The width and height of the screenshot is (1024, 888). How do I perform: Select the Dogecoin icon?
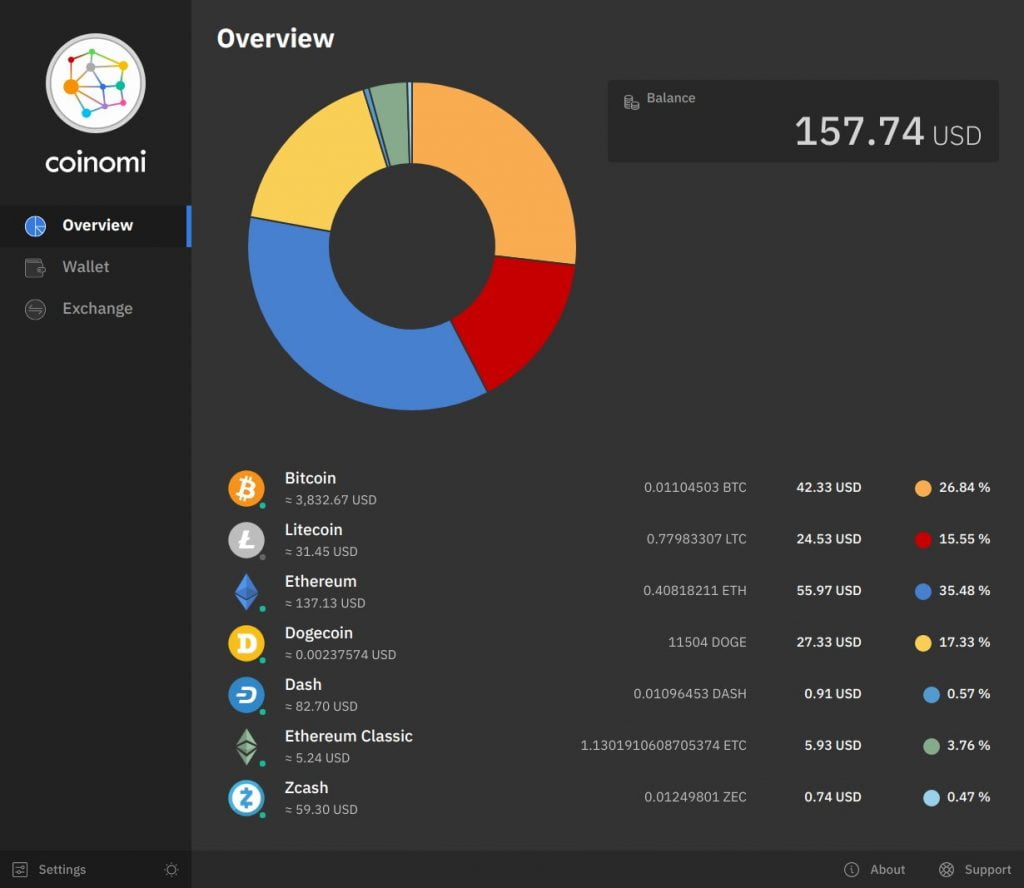(x=247, y=643)
